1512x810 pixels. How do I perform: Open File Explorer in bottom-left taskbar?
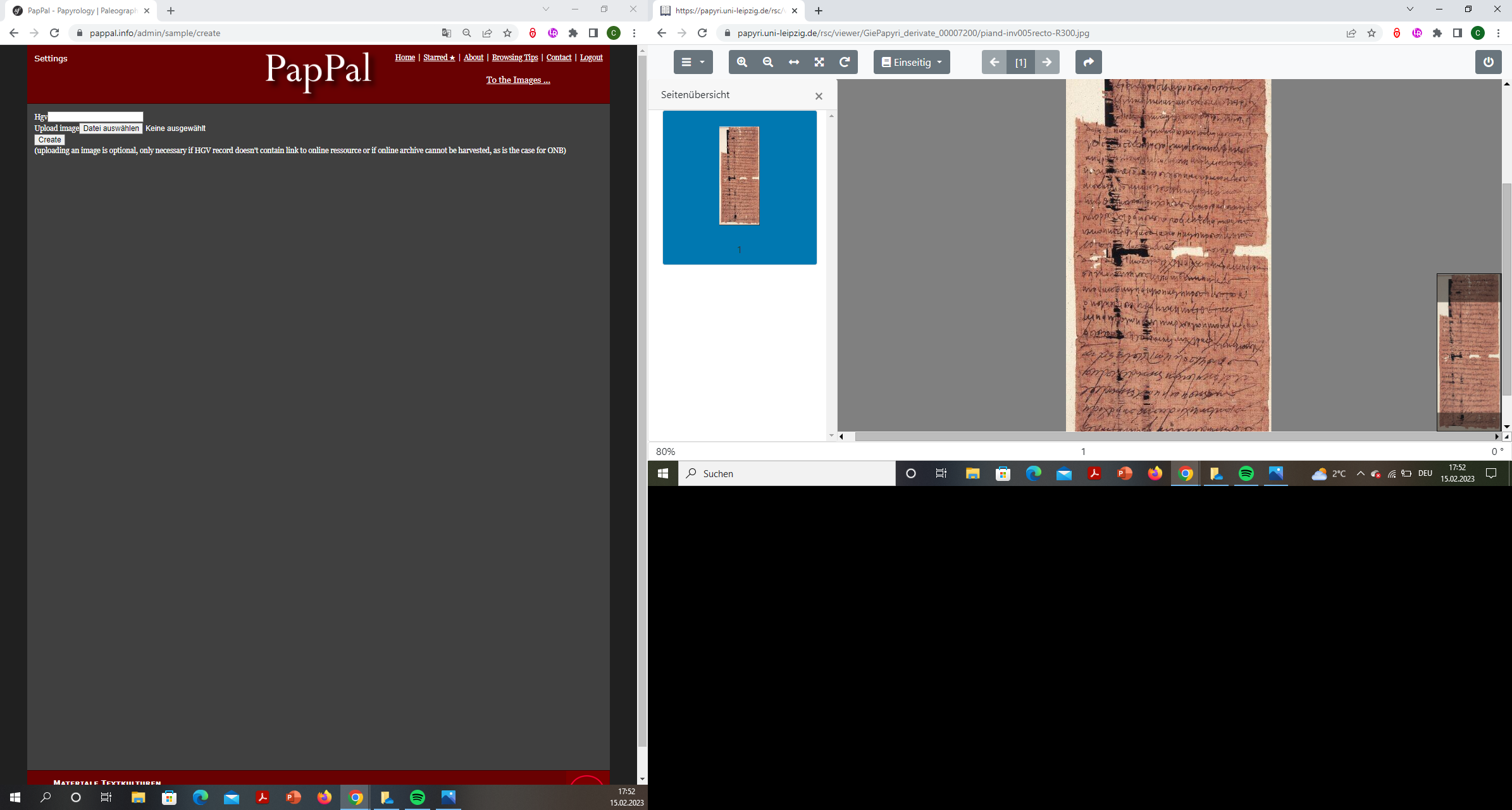138,797
